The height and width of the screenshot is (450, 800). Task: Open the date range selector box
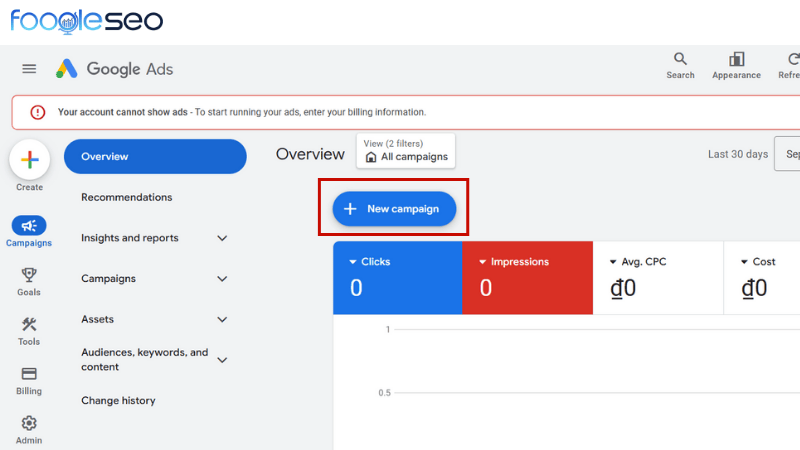(x=787, y=154)
